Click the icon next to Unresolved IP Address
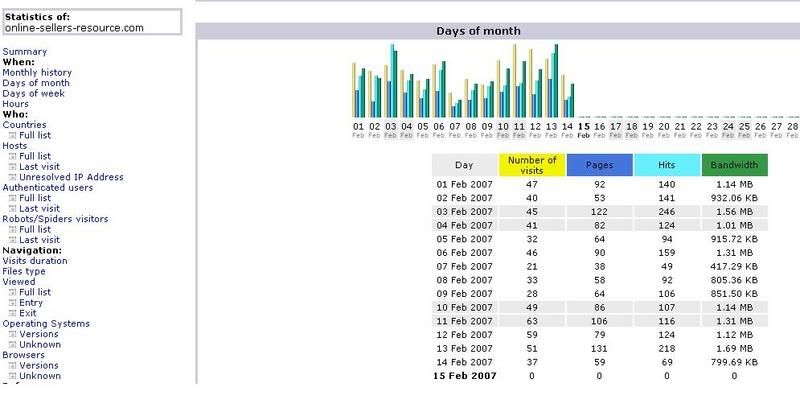Image resolution: width=800 pixels, height=412 pixels. tap(12, 177)
